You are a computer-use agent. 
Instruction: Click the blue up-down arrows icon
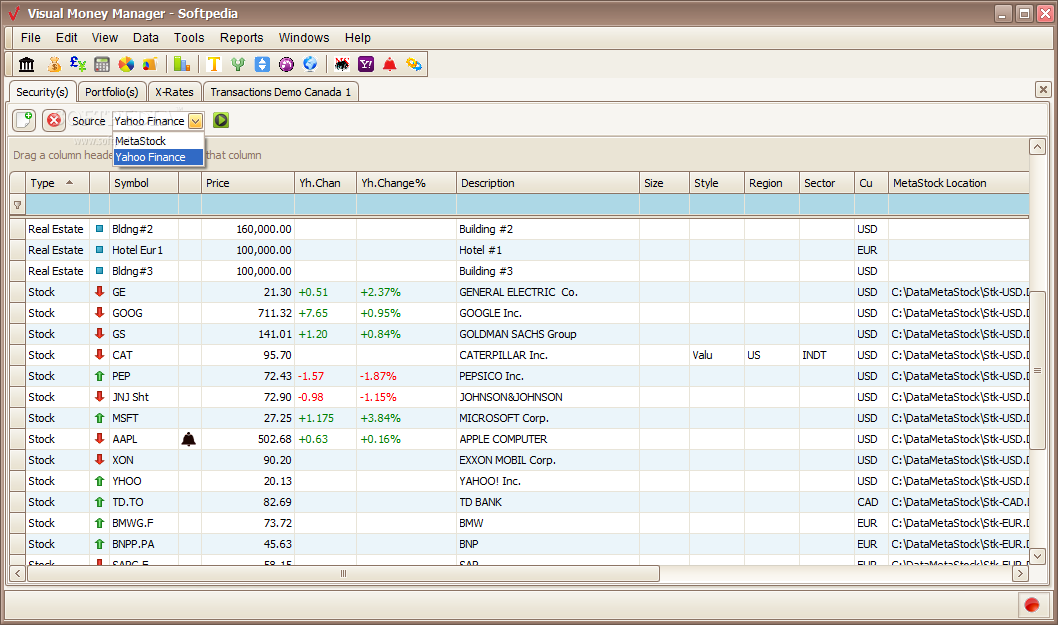pos(262,64)
